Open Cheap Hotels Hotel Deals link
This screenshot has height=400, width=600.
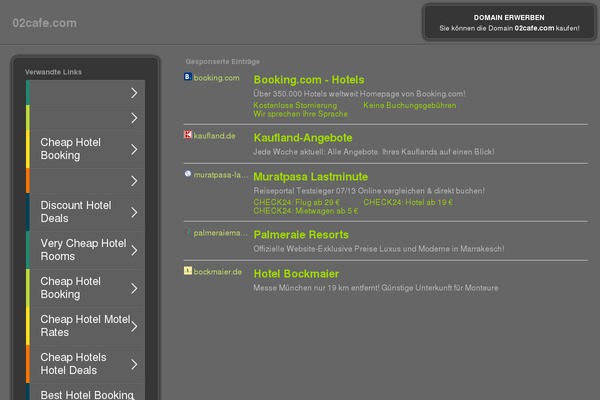click(85, 364)
